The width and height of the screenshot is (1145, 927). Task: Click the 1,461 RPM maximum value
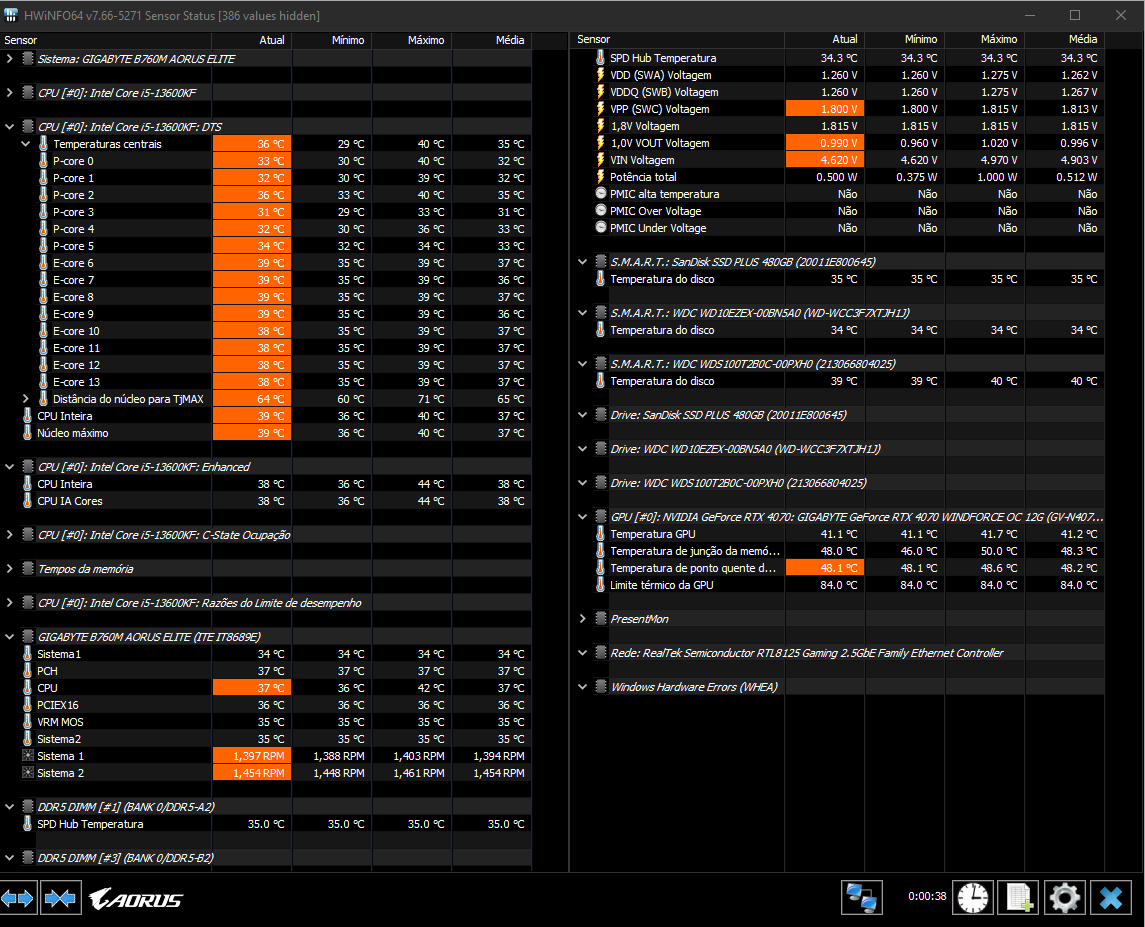click(x=418, y=773)
